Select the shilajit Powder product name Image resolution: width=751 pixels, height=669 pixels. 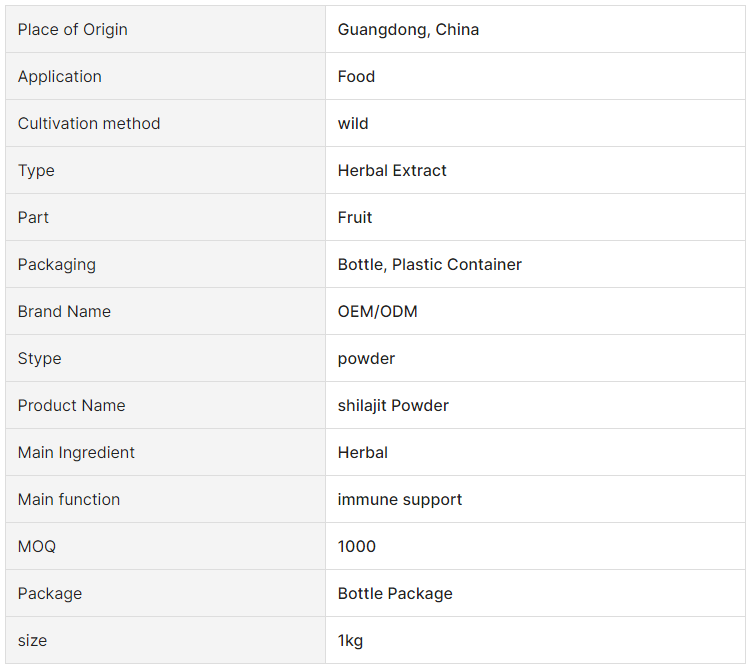393,406
